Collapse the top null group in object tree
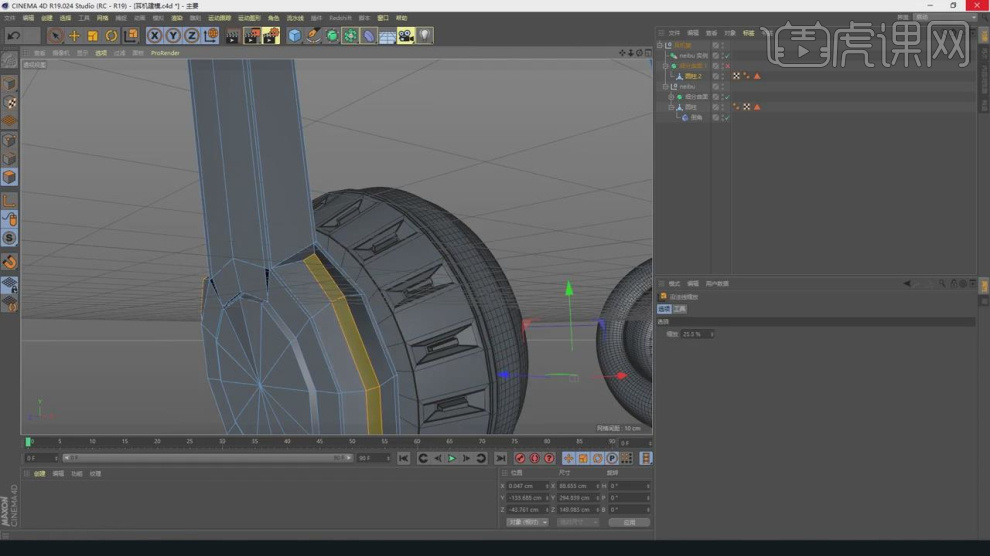The height and width of the screenshot is (556, 990). [661, 45]
